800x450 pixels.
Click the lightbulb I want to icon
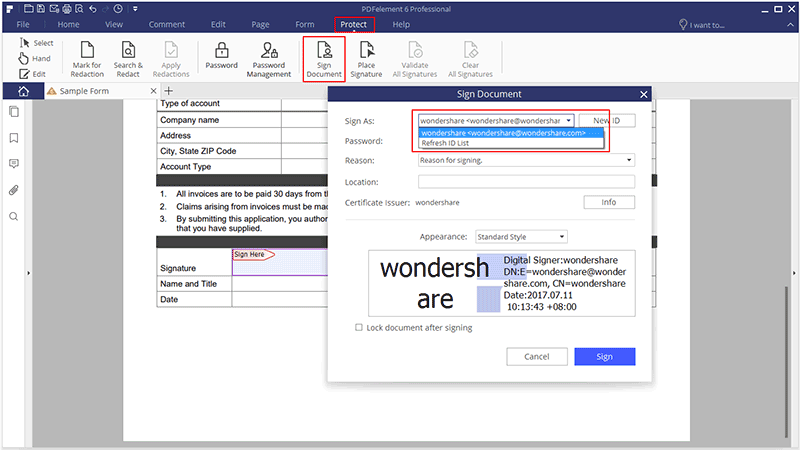coord(683,24)
